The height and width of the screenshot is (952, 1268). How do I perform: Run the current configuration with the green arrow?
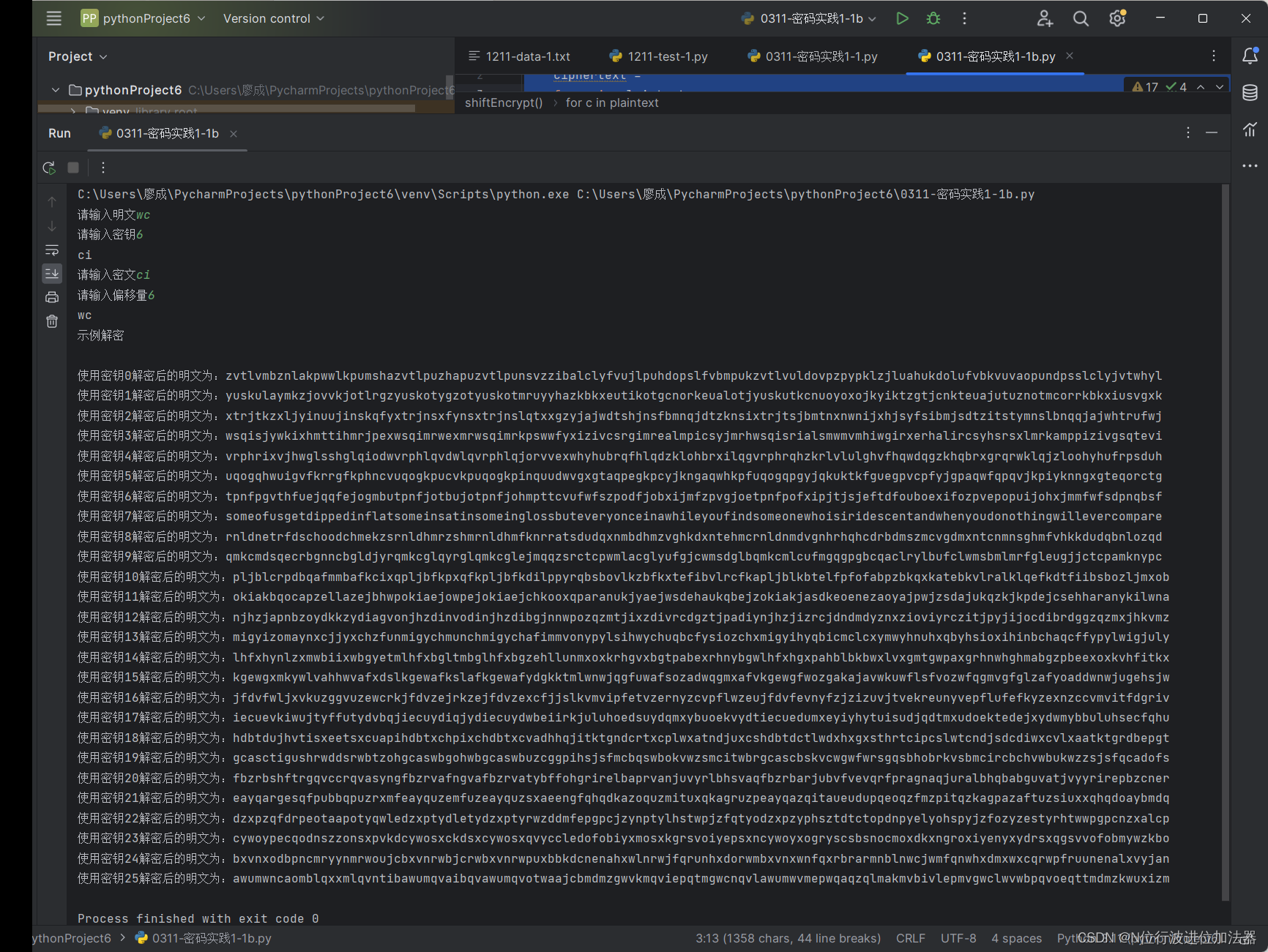pos(902,18)
